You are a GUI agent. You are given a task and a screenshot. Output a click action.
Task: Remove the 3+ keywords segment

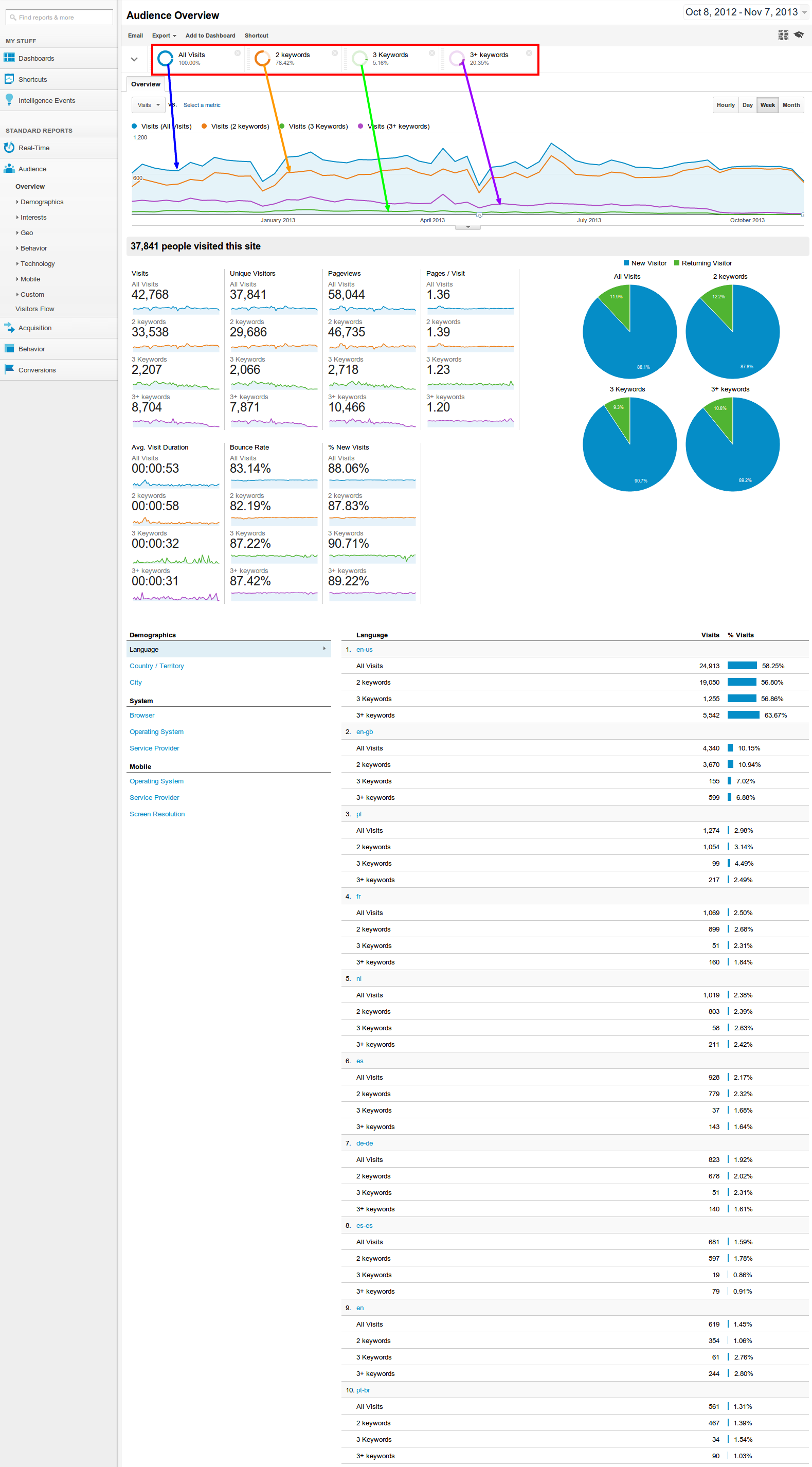point(529,53)
